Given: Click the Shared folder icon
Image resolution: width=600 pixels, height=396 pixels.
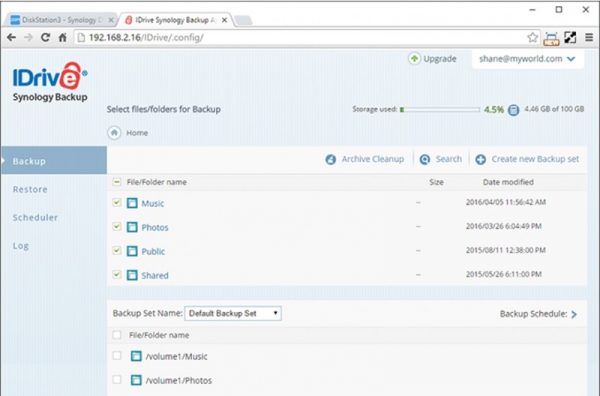Looking at the screenshot, I should point(132,275).
